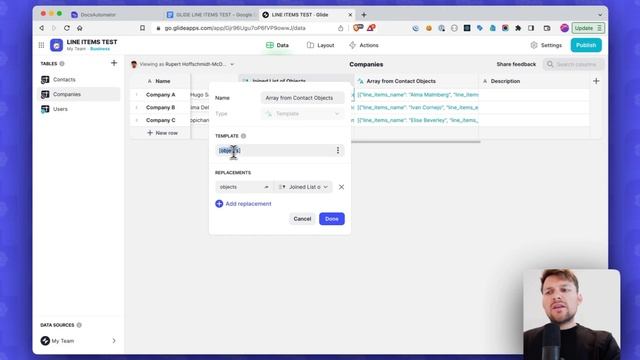640x360 pixels.
Task: Open the Data tab
Action: [x=277, y=45]
